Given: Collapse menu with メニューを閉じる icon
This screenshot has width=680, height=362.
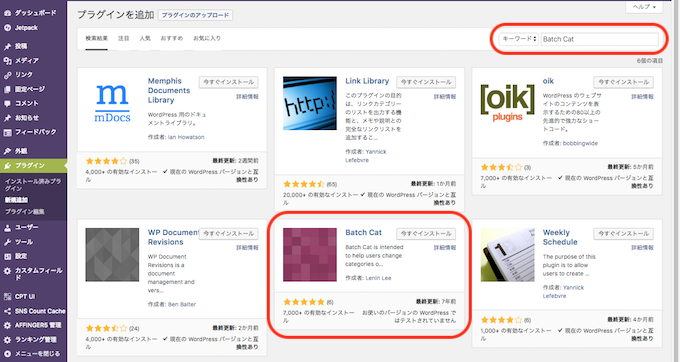Looking at the screenshot, I should tap(7, 354).
